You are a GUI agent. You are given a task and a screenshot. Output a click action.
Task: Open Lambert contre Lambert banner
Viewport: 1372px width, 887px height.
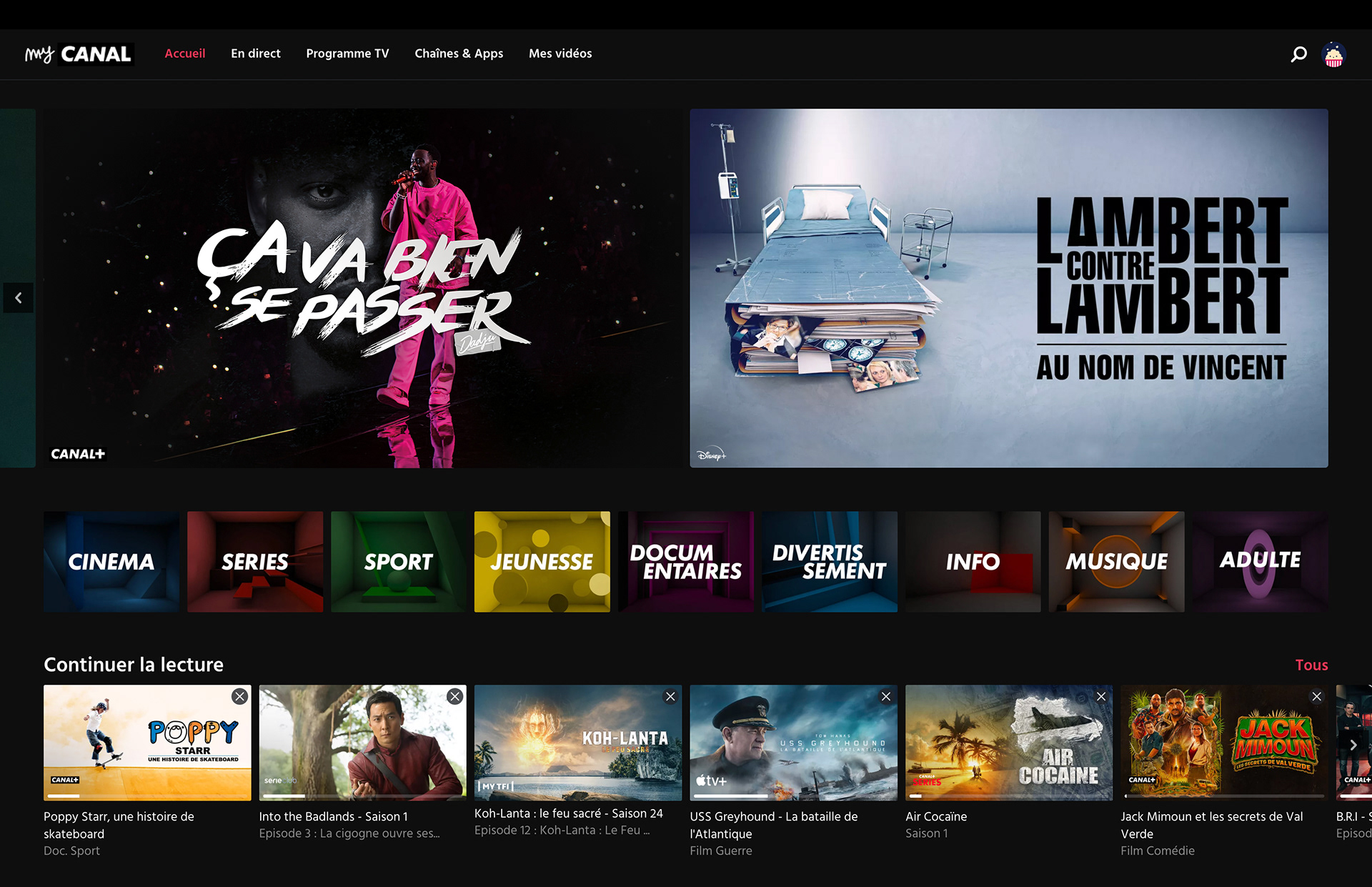(1008, 288)
